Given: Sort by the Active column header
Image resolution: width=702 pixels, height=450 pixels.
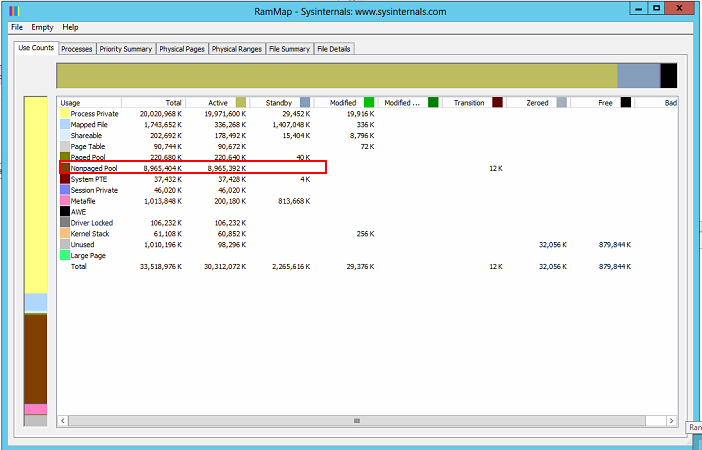Looking at the screenshot, I should pos(217,103).
